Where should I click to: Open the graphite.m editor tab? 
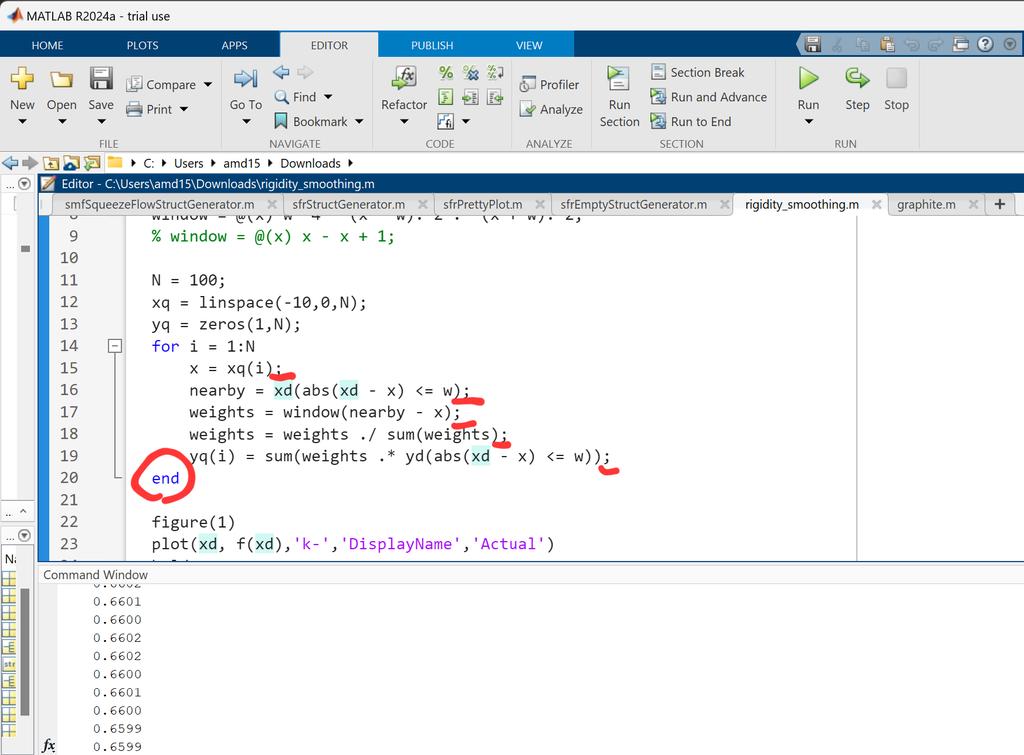point(926,204)
